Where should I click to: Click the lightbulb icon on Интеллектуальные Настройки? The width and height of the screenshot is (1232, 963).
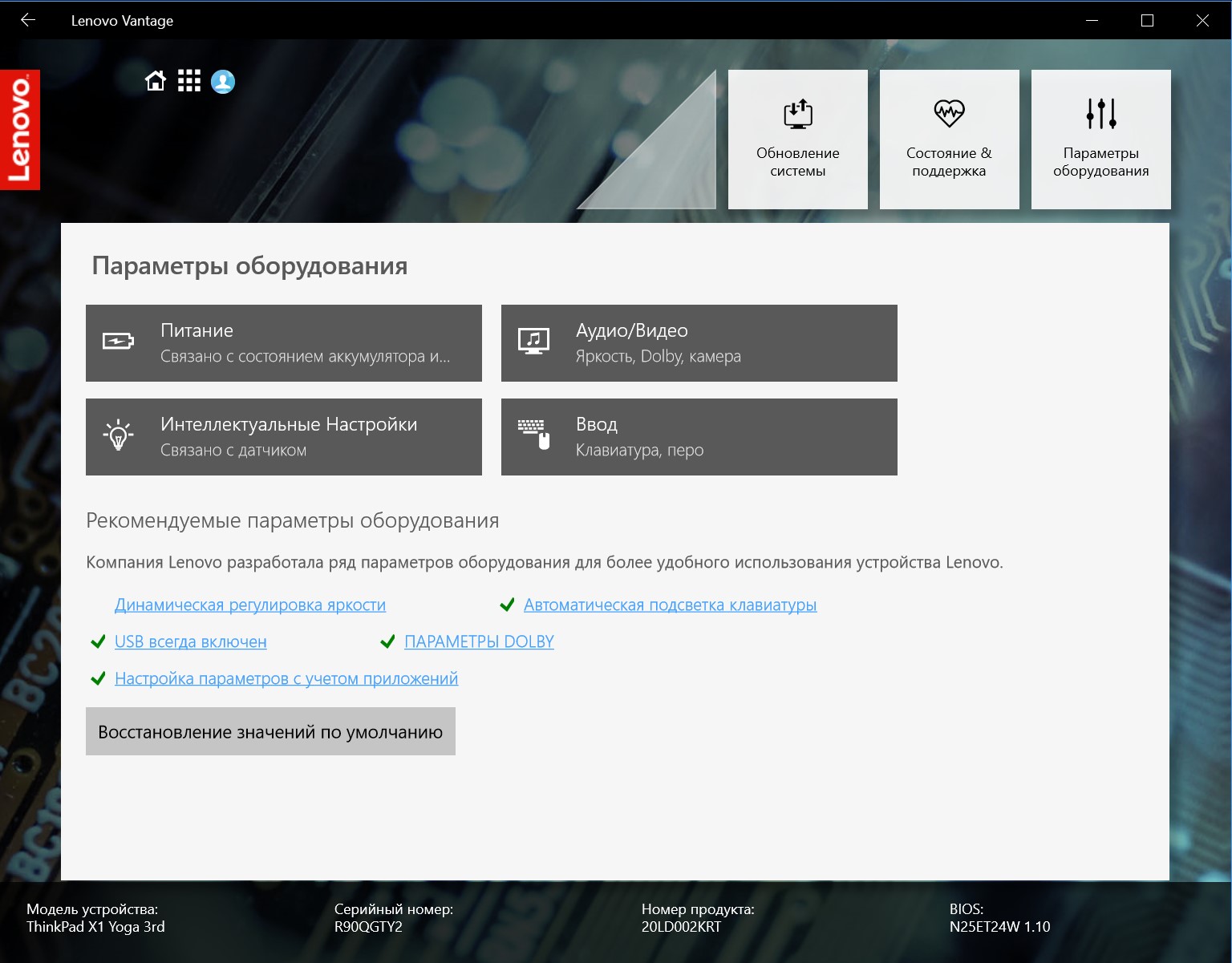[x=119, y=435]
